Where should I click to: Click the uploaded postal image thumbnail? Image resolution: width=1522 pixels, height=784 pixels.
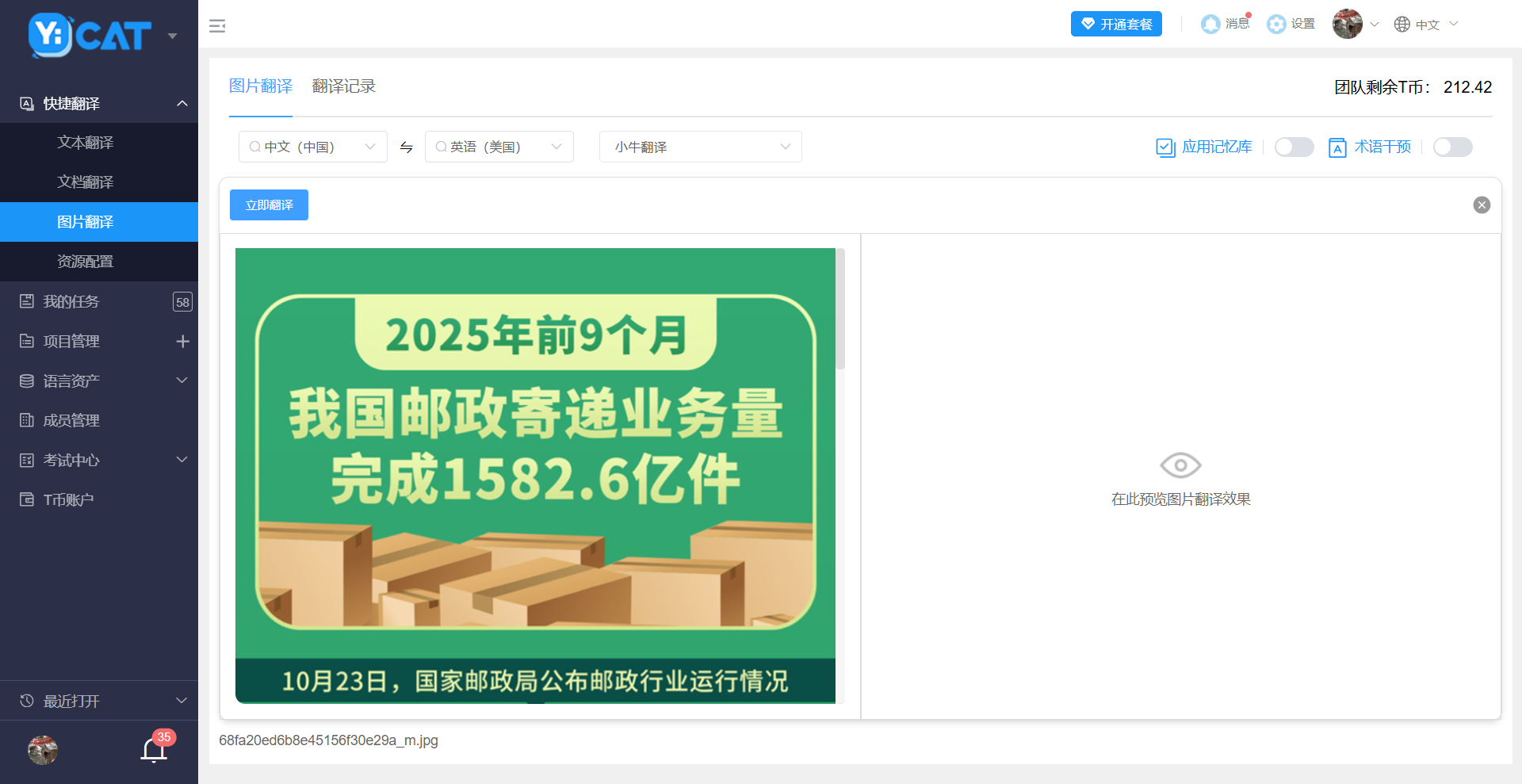pyautogui.click(x=535, y=476)
